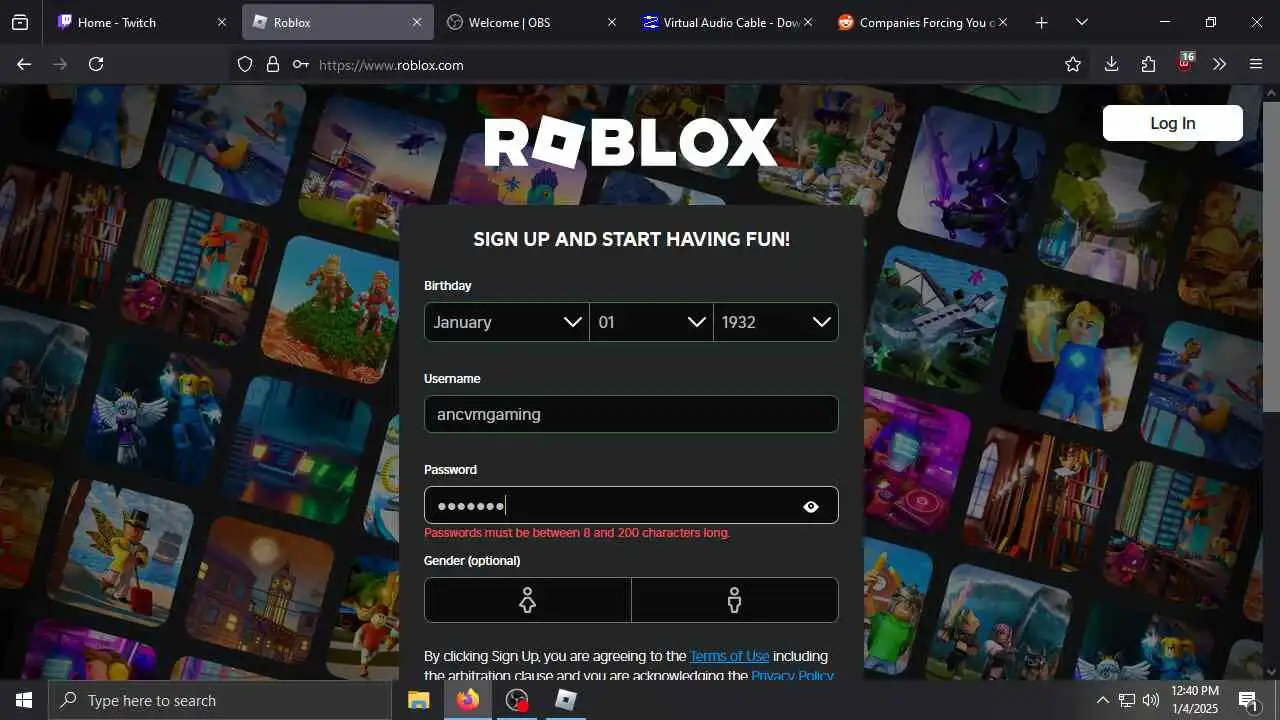
Task: Open Roblox app from taskbar
Action: point(566,700)
